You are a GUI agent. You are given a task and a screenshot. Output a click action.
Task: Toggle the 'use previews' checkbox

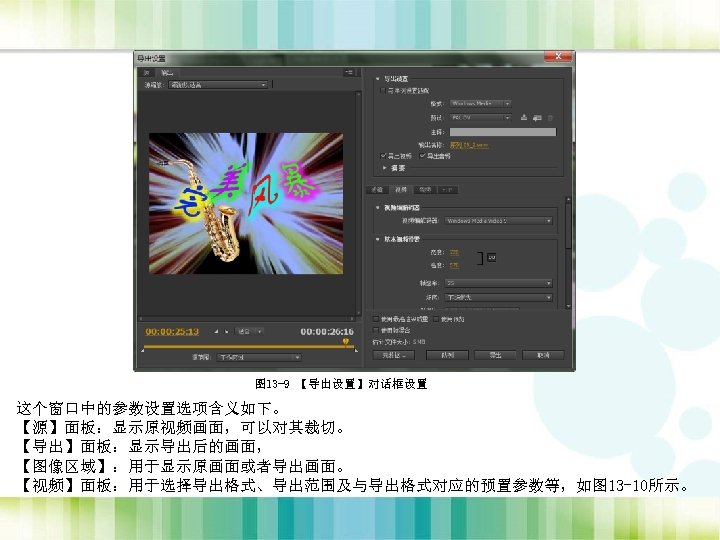(x=436, y=319)
